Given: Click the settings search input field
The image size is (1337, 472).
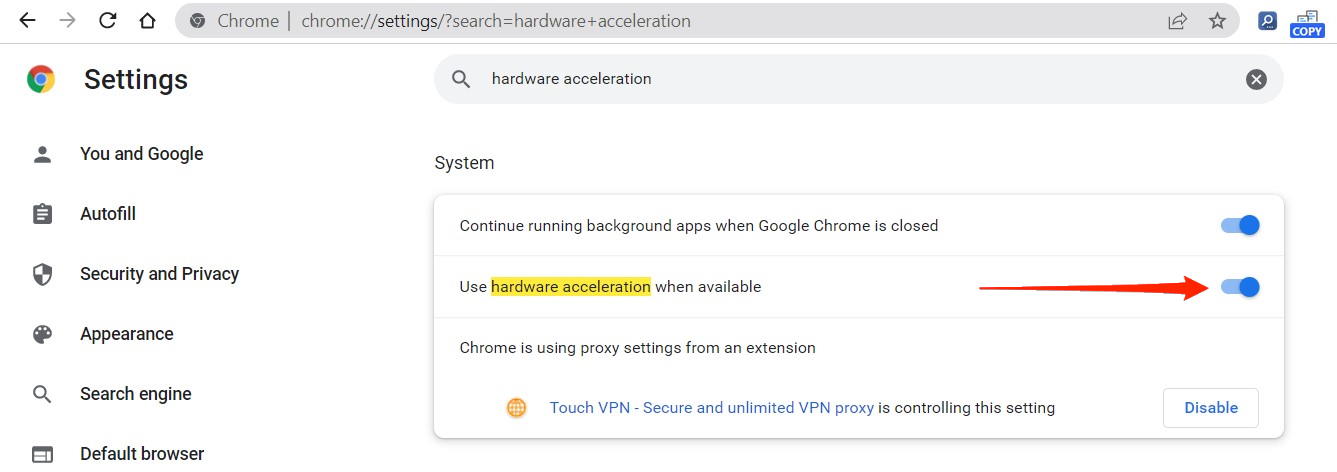Looking at the screenshot, I should click(x=850, y=79).
